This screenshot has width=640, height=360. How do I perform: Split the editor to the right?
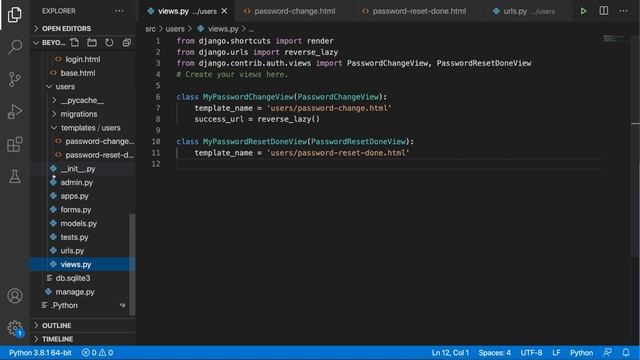[x=603, y=11]
